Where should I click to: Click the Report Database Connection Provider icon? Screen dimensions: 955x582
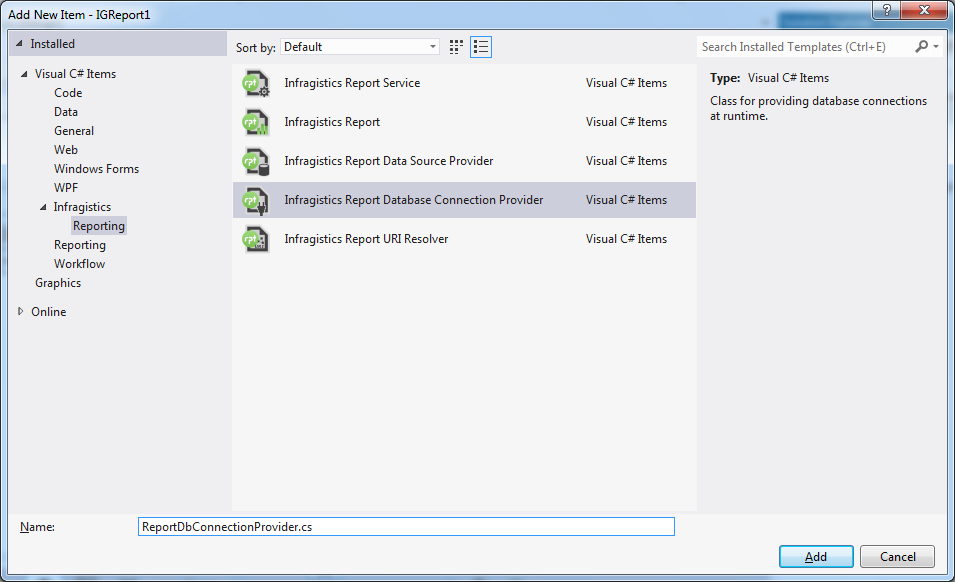pos(256,200)
